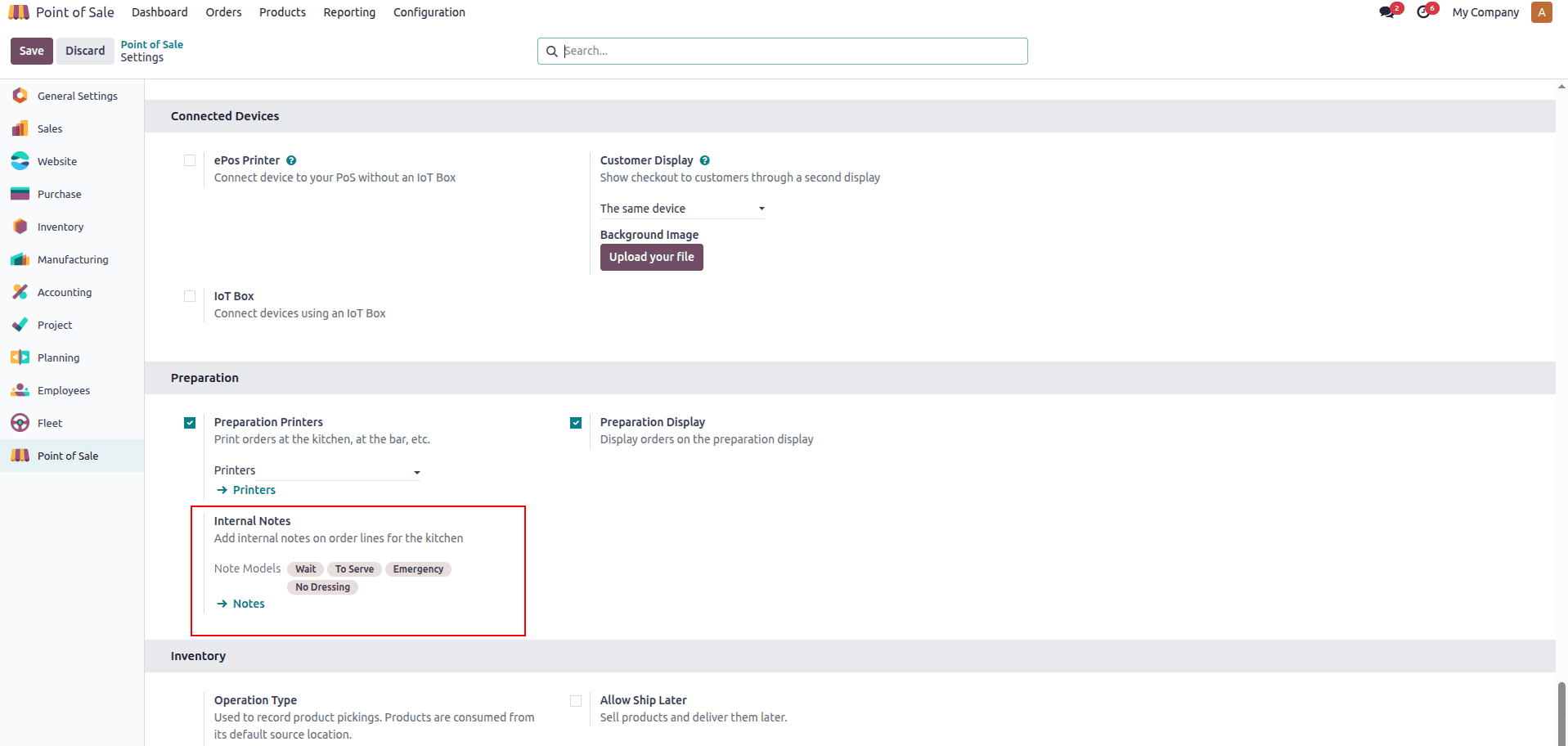1568x746 pixels.
Task: Click the Inventory sidebar icon
Action: tap(20, 227)
